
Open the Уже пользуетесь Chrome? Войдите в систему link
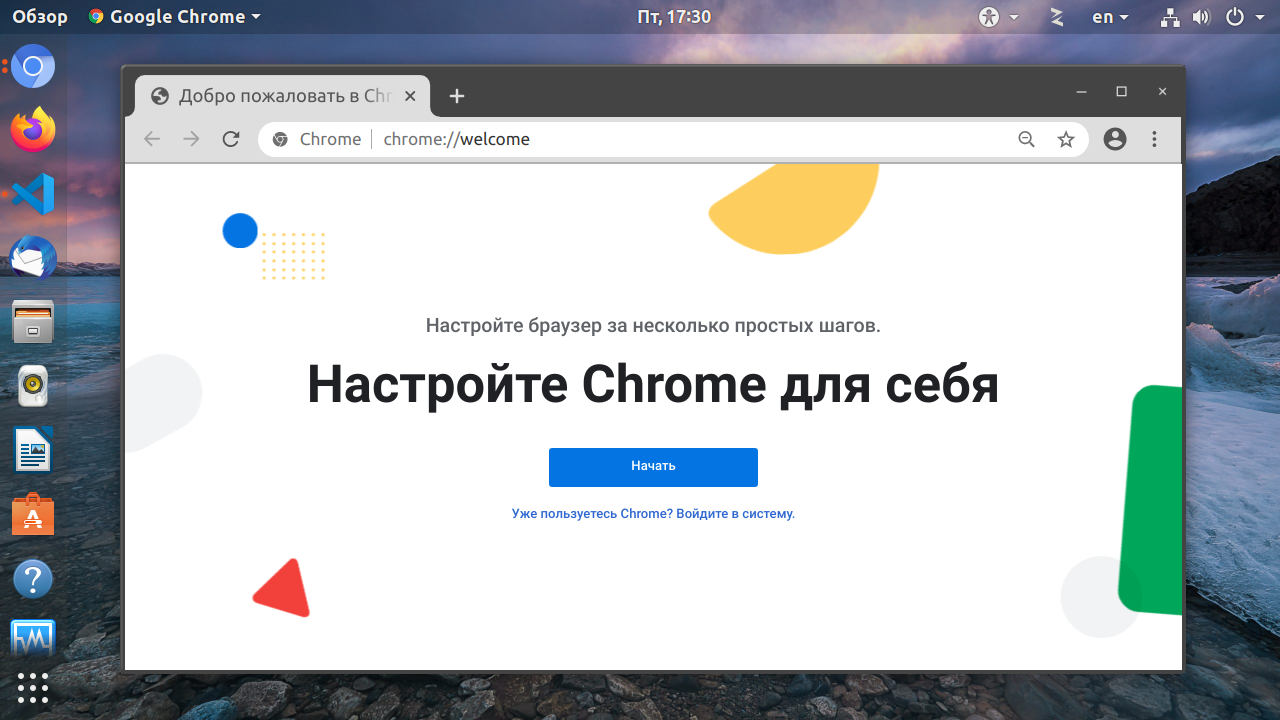pyautogui.click(x=653, y=514)
